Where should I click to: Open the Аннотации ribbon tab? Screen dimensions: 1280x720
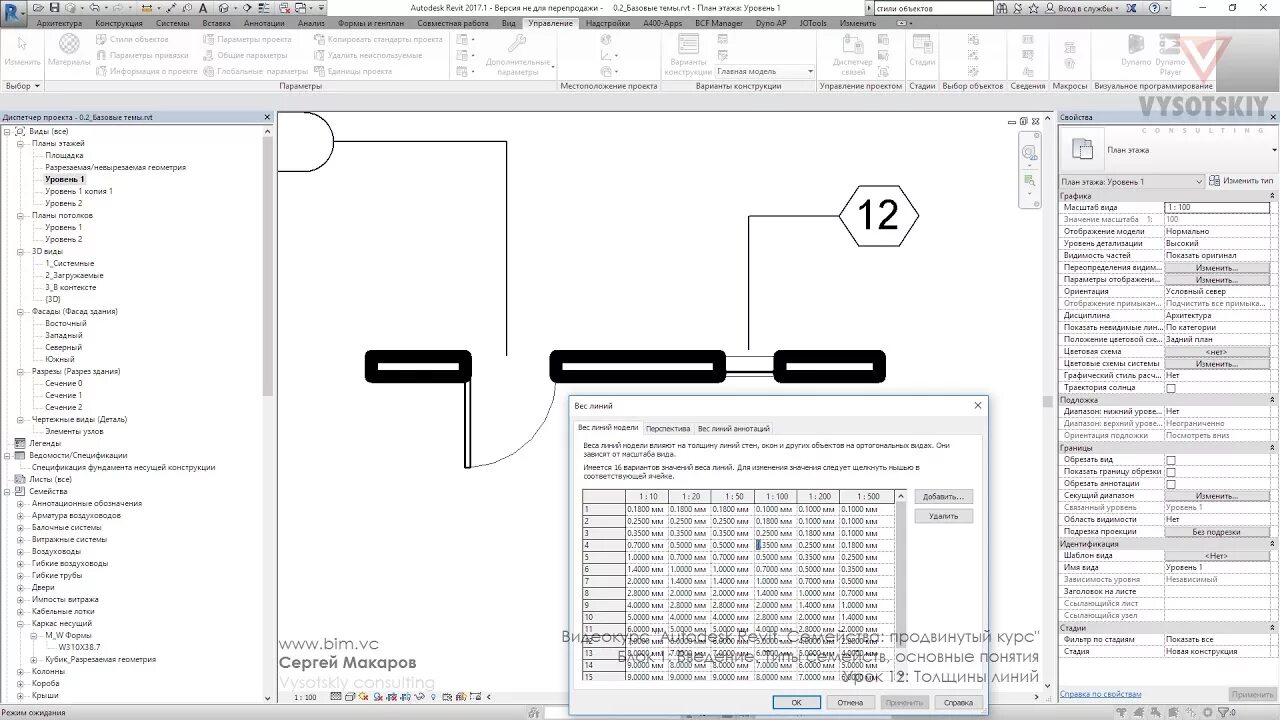(263, 23)
